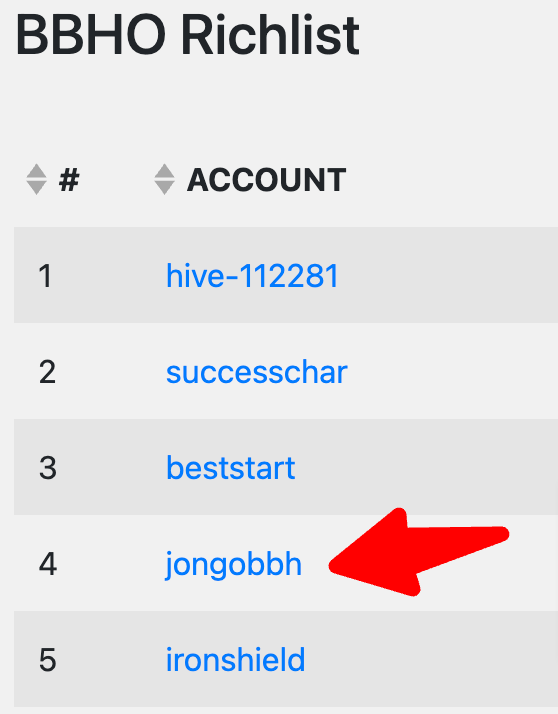The height and width of the screenshot is (714, 558).
Task: Open the successchar account link
Action: pos(257,372)
